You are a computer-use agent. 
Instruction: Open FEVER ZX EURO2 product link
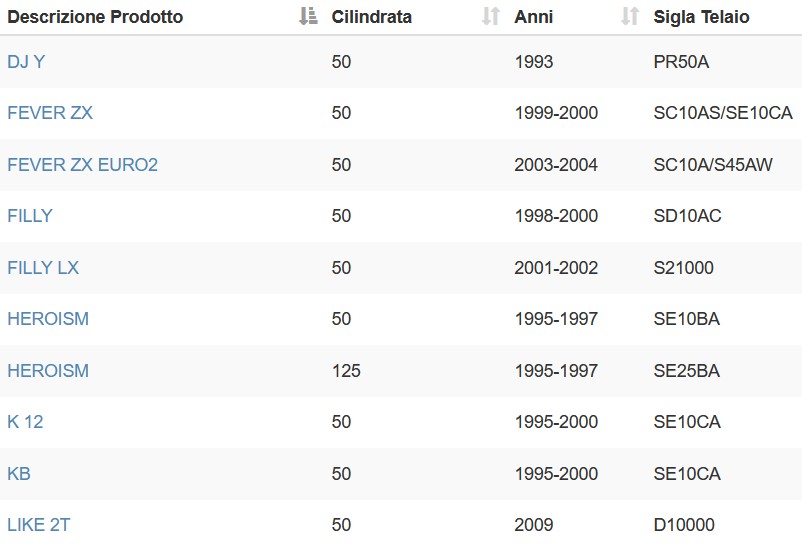coord(82,165)
